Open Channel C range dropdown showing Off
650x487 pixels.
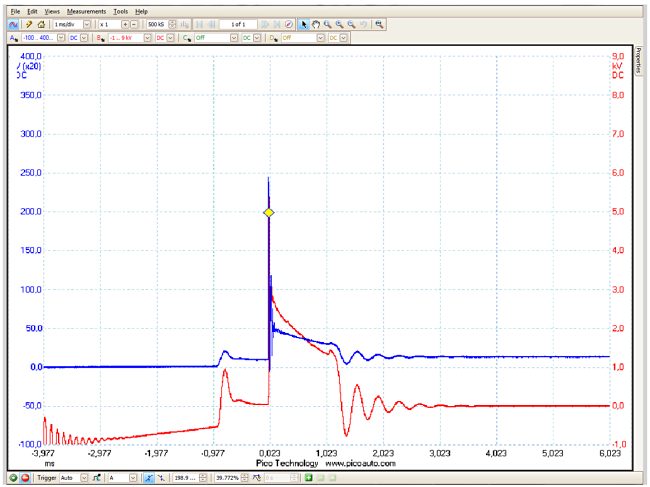tap(233, 37)
